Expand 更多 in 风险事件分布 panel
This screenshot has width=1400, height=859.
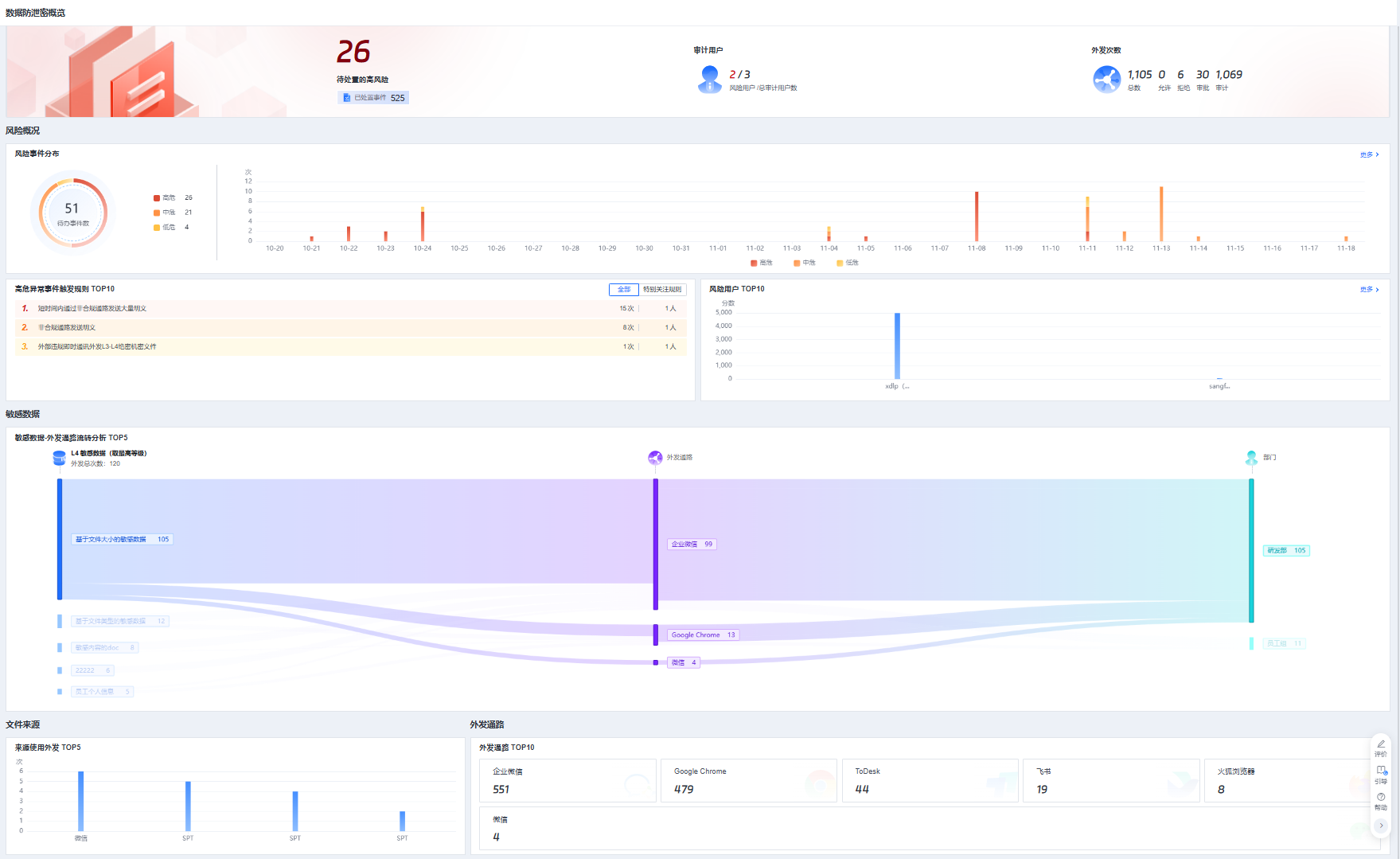tap(1369, 154)
